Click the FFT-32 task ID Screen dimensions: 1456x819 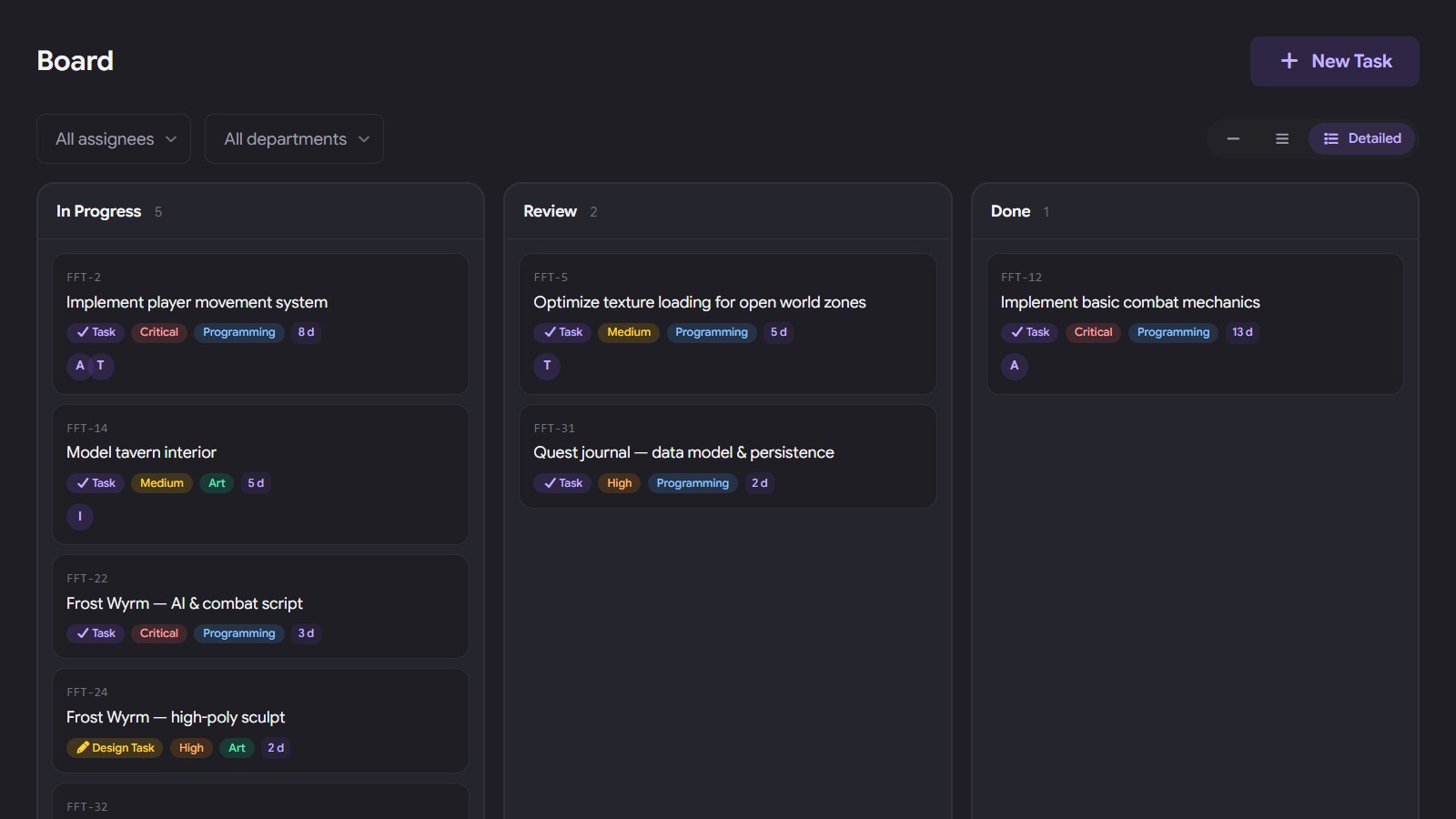point(87,807)
